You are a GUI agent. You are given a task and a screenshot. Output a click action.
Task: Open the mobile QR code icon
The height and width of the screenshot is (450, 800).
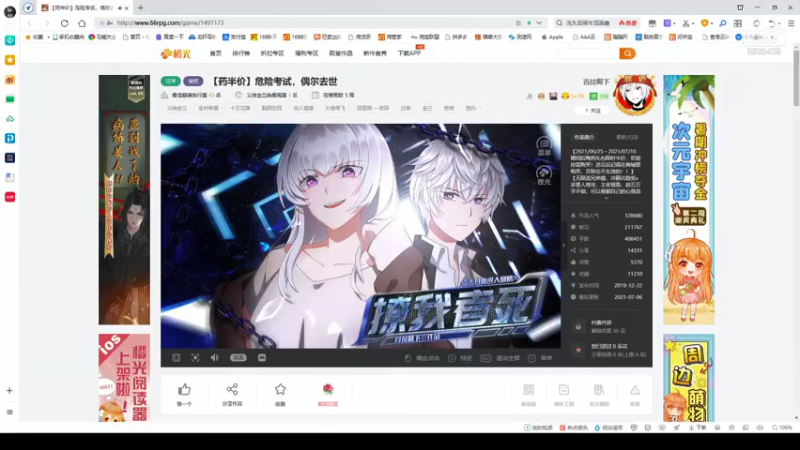point(529,390)
